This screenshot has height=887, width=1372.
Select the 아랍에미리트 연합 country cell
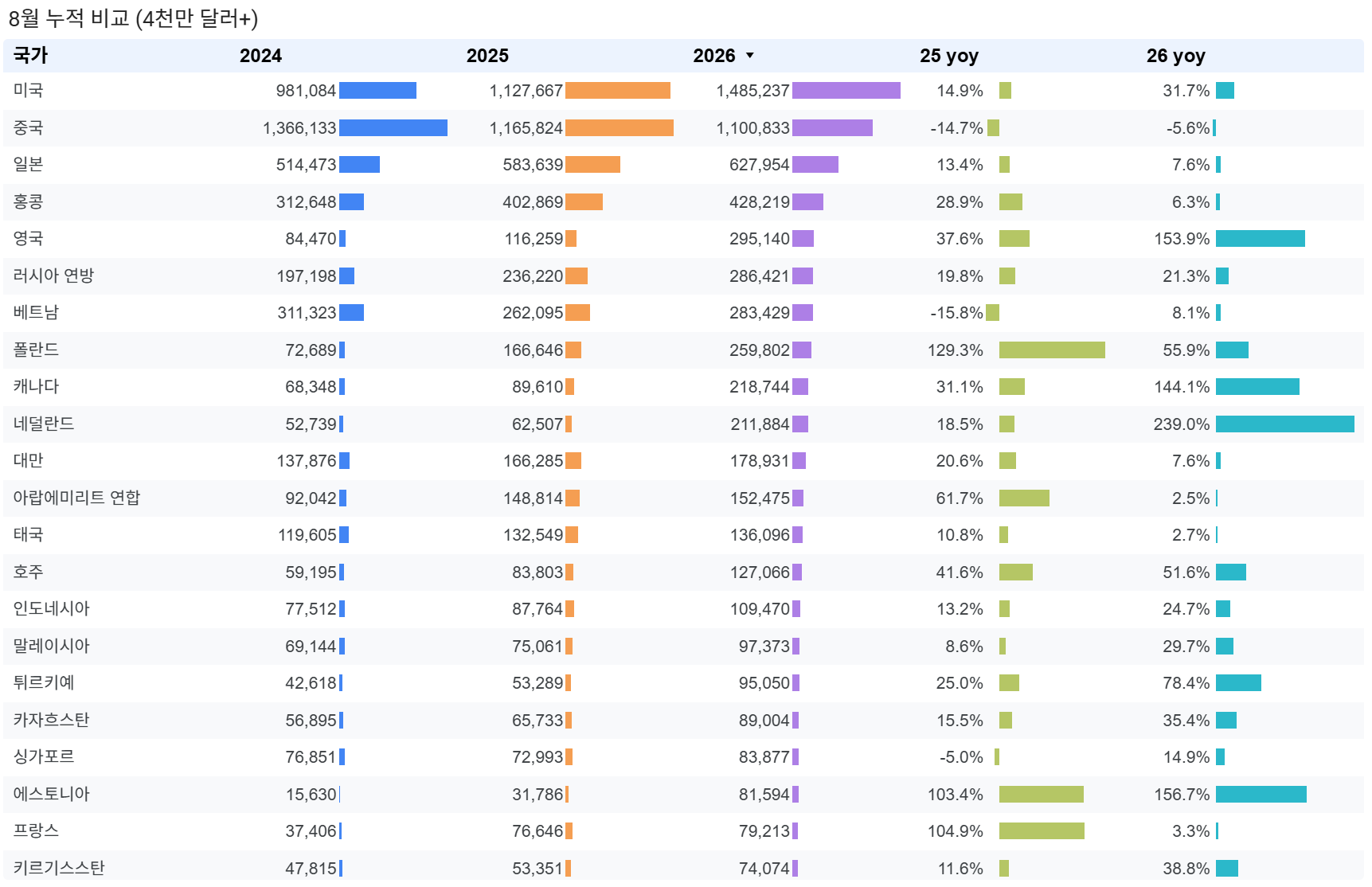[x=77, y=498]
